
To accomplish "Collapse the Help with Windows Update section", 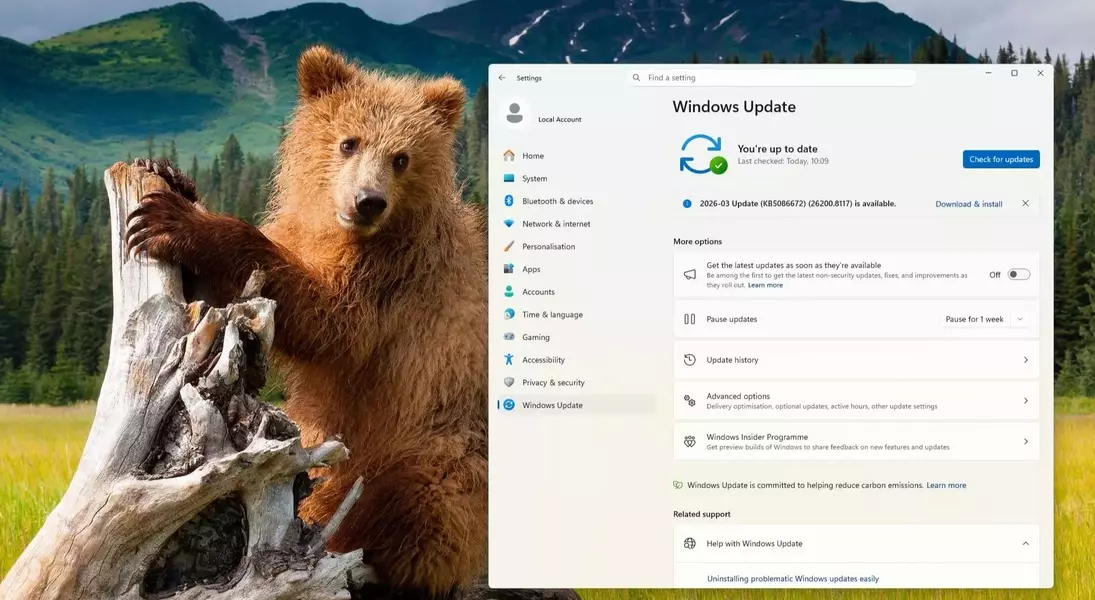I will pos(1025,544).
